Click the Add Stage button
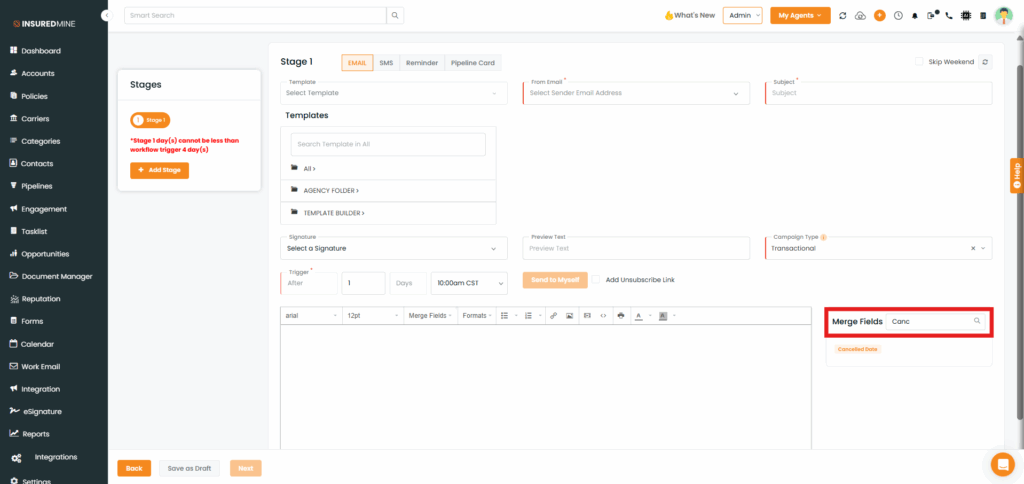This screenshot has height=484, width=1024. [159, 171]
